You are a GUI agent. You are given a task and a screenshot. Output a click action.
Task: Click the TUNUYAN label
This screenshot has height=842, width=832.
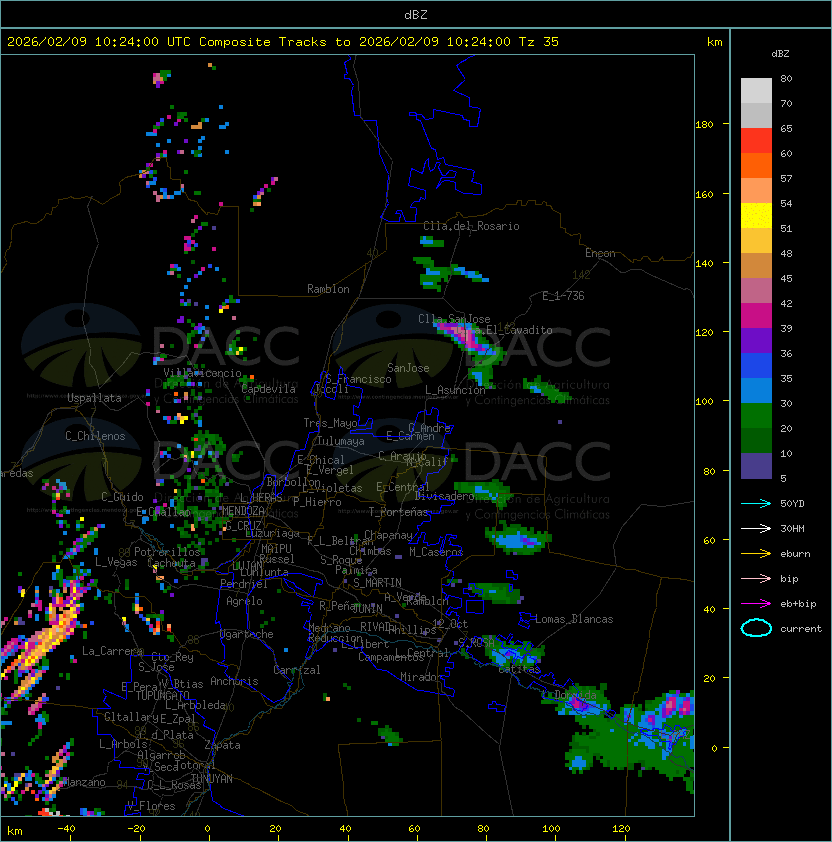[212, 779]
